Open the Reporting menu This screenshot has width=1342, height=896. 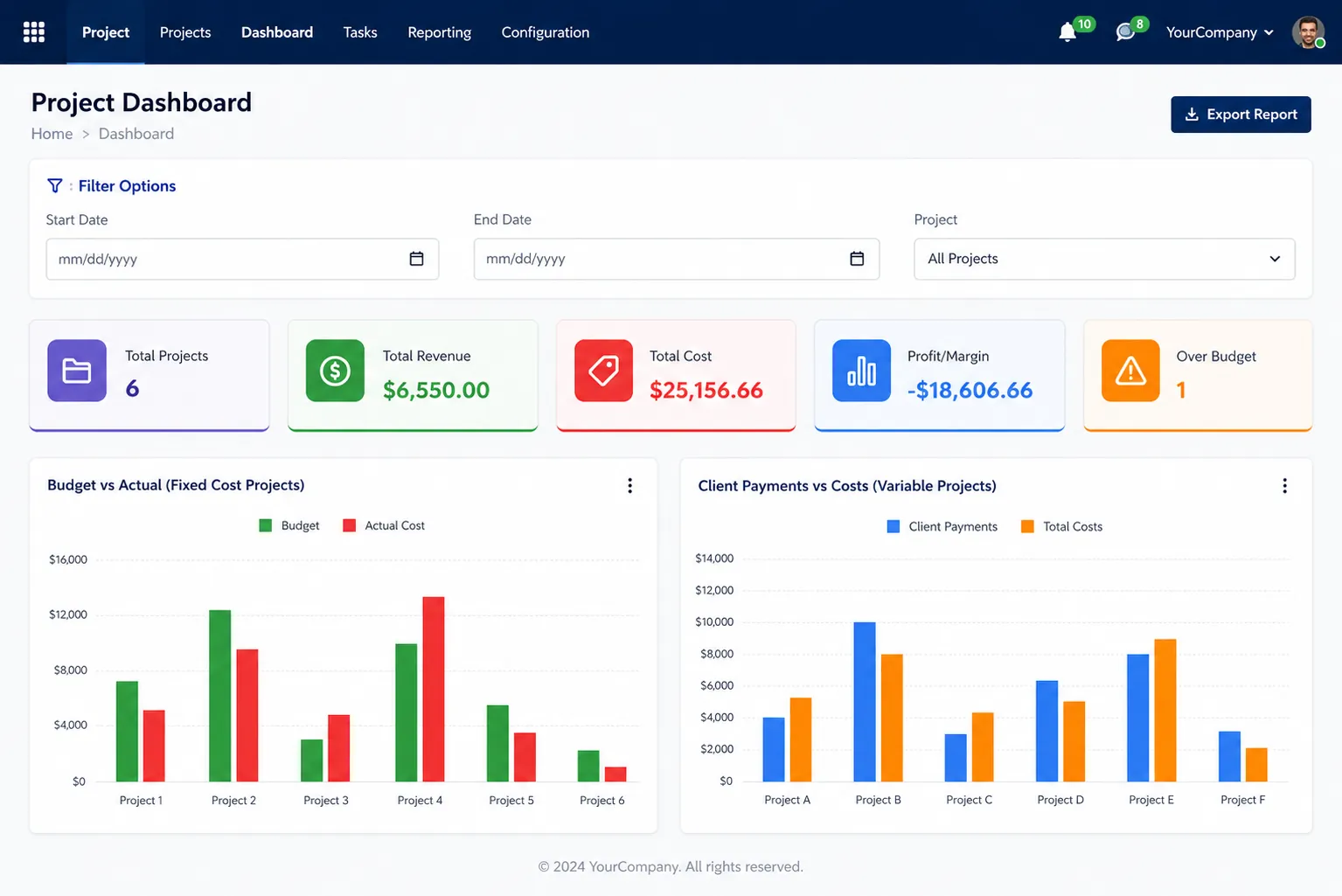(x=439, y=32)
